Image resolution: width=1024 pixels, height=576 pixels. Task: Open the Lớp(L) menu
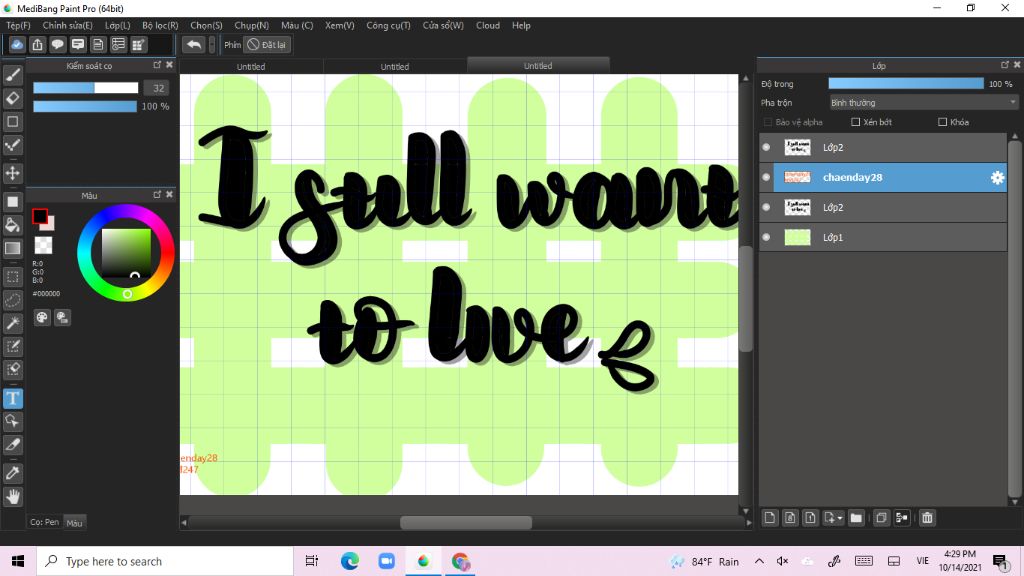tap(118, 25)
